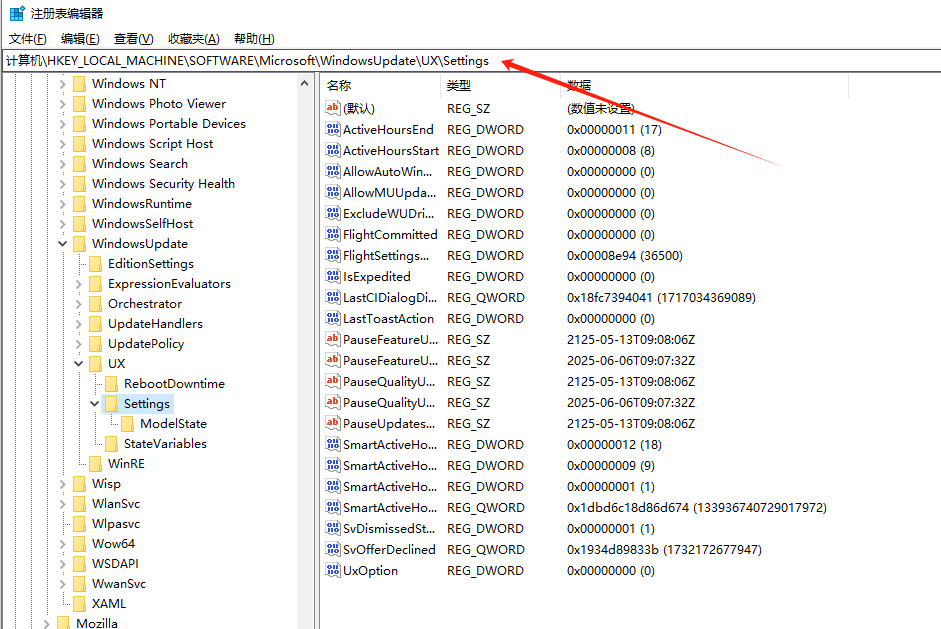Expand the Mozilla key
Viewport: 941px width, 629px height.
click(x=46, y=624)
